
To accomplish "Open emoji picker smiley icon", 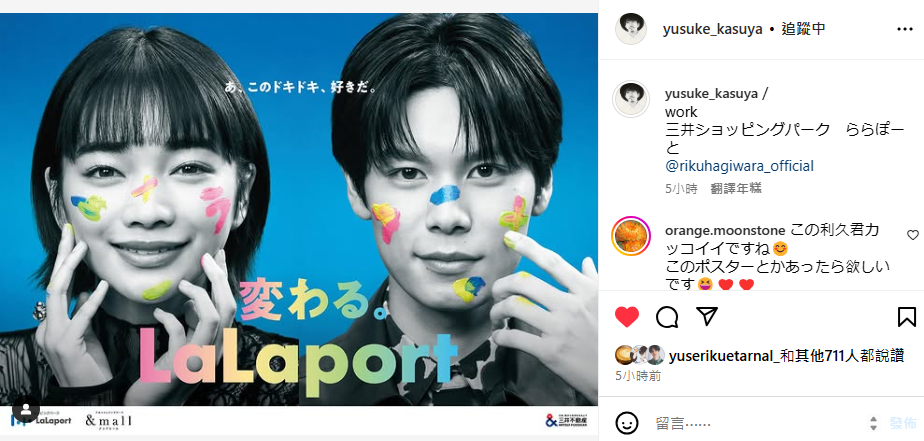I will tap(626, 423).
